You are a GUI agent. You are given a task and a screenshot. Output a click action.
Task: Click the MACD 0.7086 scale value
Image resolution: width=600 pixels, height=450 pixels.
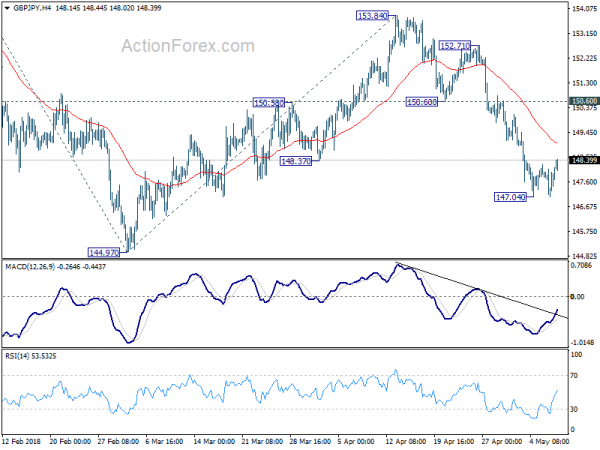(x=581, y=265)
